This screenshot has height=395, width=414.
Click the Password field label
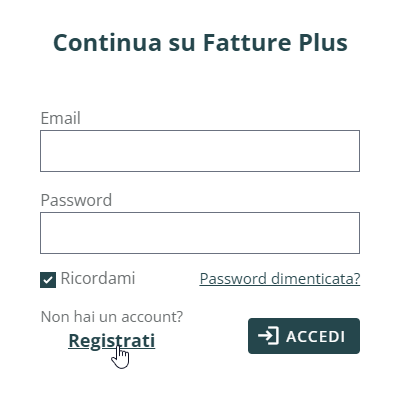(76, 200)
